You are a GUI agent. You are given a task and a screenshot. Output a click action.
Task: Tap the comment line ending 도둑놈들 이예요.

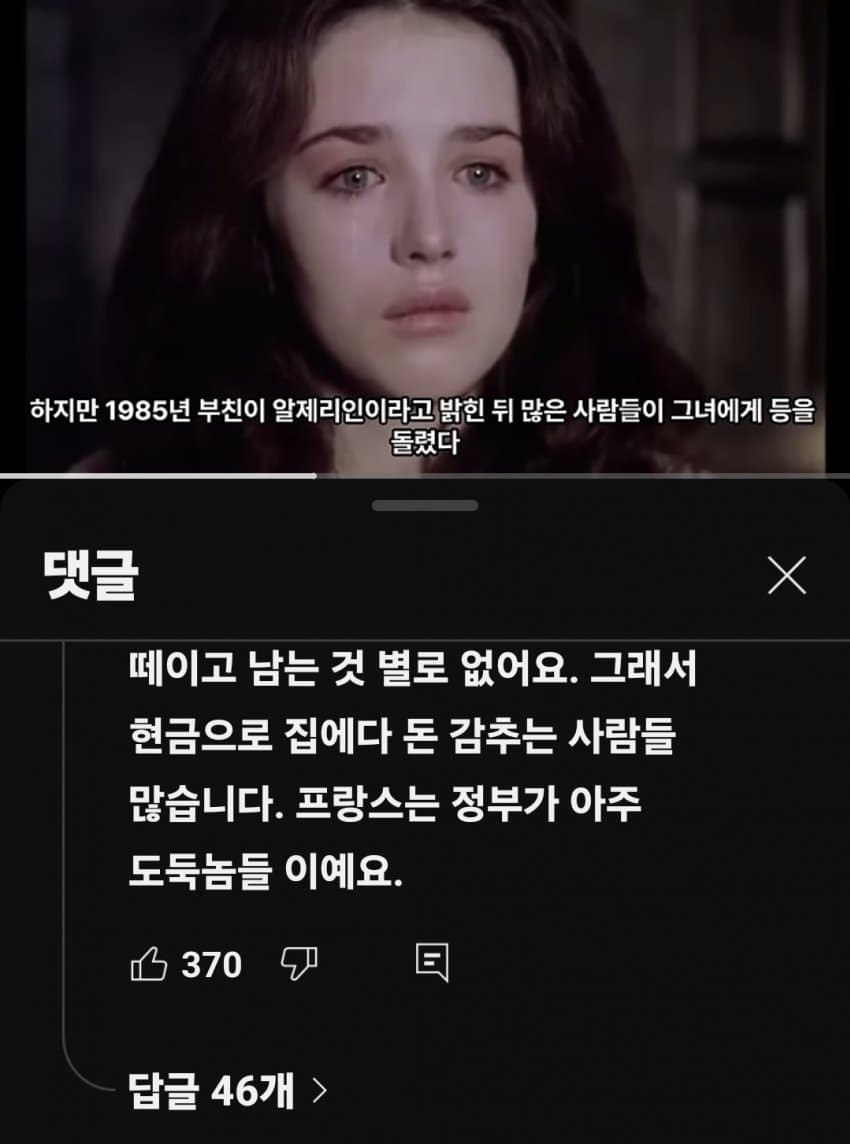pyautogui.click(x=266, y=873)
